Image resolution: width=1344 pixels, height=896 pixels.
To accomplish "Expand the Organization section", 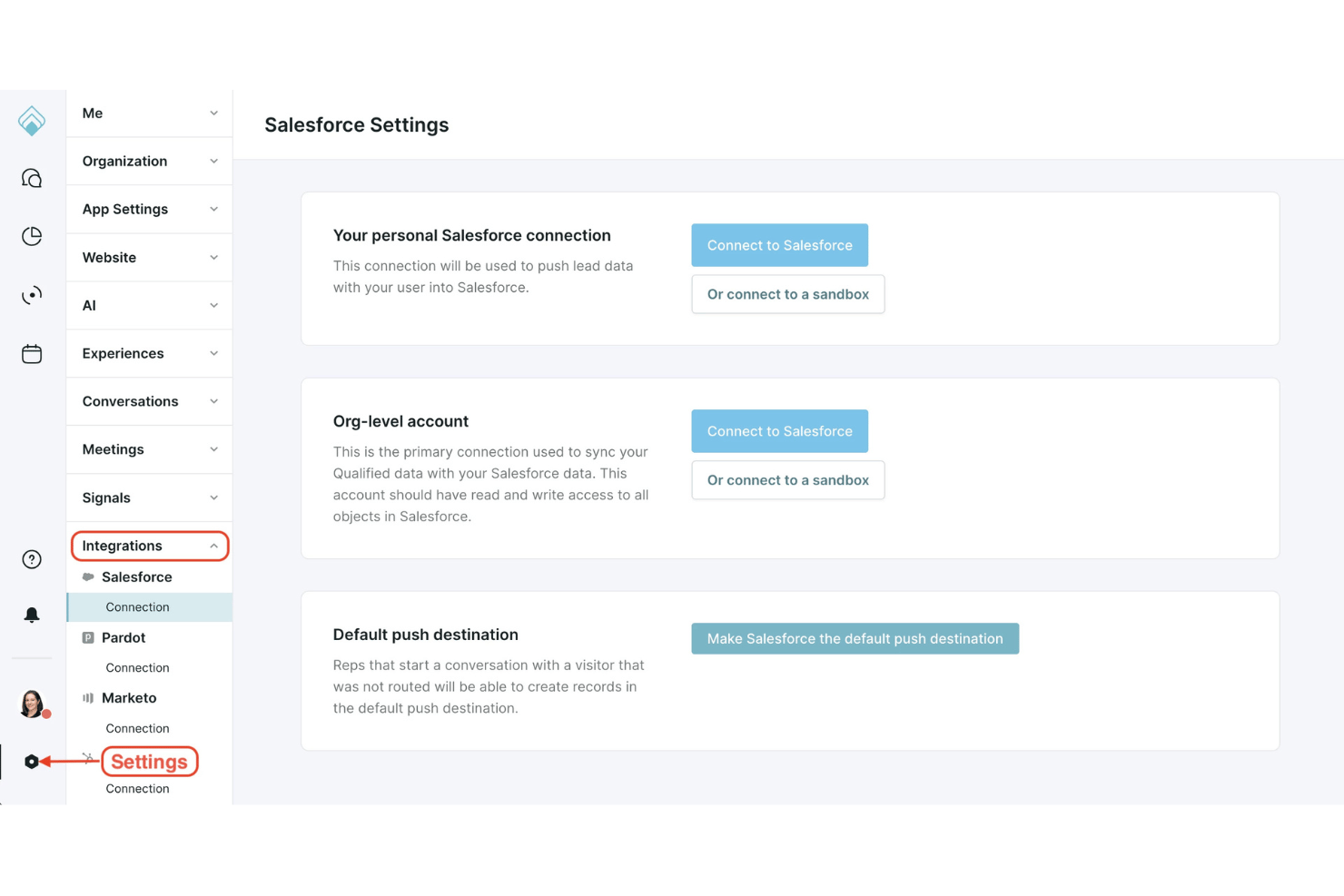I will 150,162.
